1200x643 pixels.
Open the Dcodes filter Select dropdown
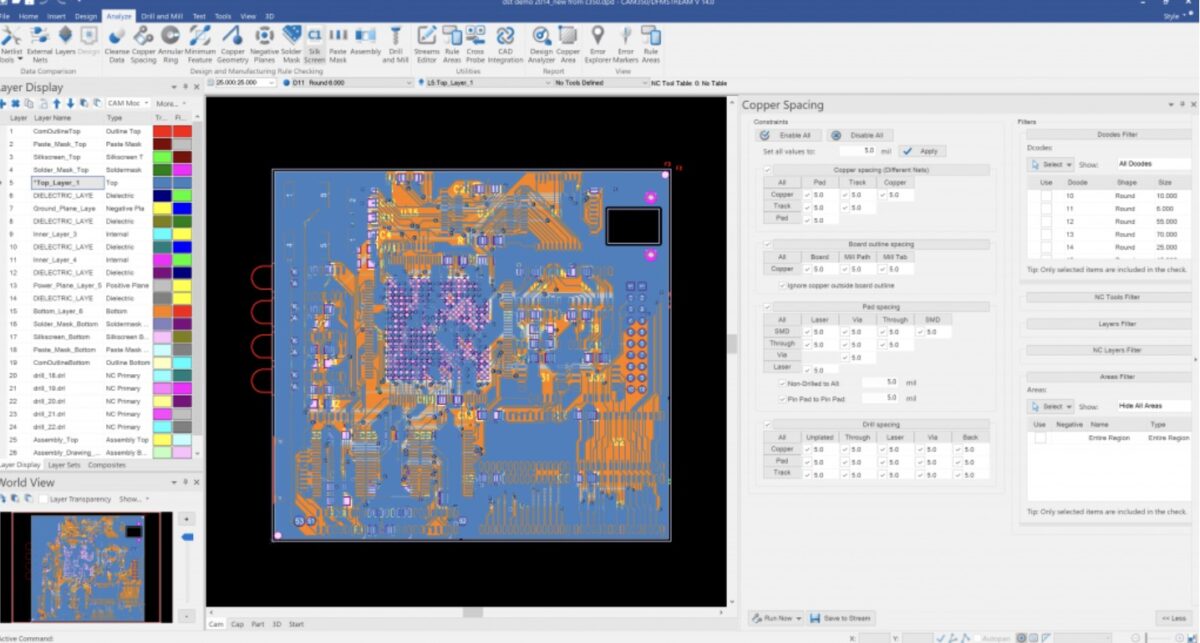(x=1051, y=164)
